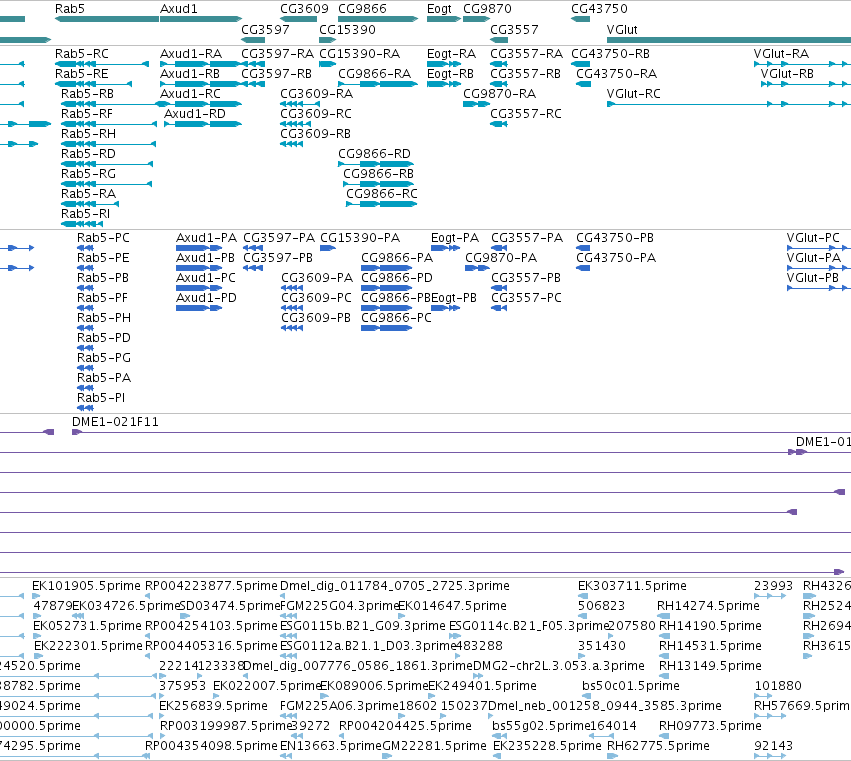Image resolution: width=851 pixels, height=761 pixels.
Task: Select EST RP004223877.5prime
Action: (211, 586)
